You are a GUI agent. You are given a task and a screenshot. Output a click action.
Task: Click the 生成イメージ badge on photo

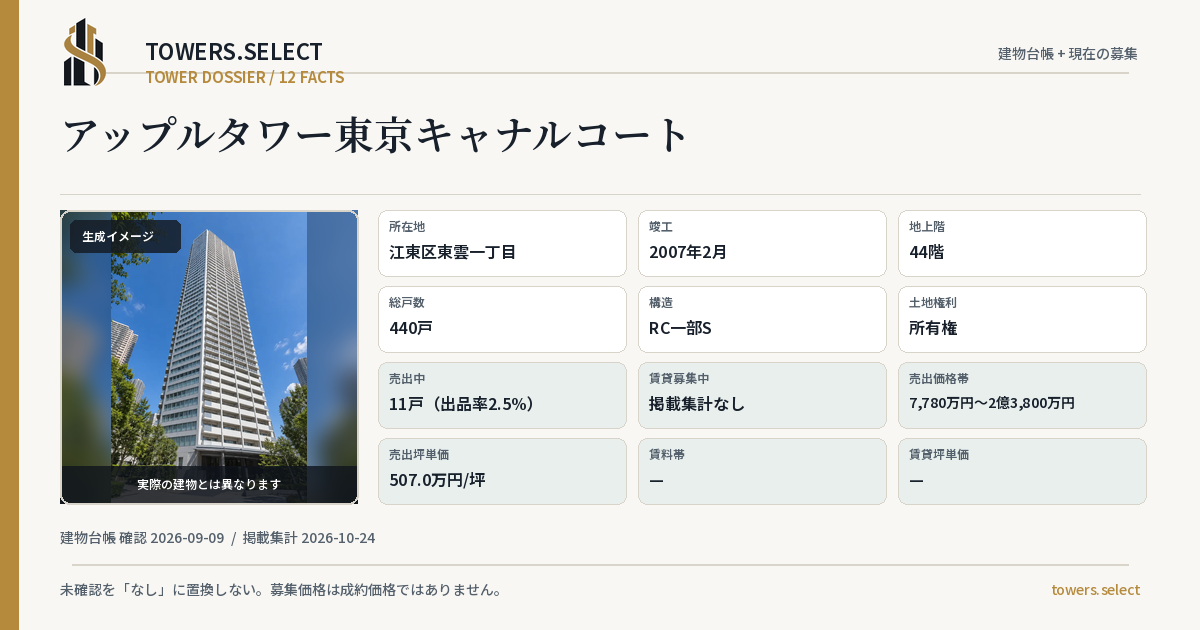coord(125,237)
